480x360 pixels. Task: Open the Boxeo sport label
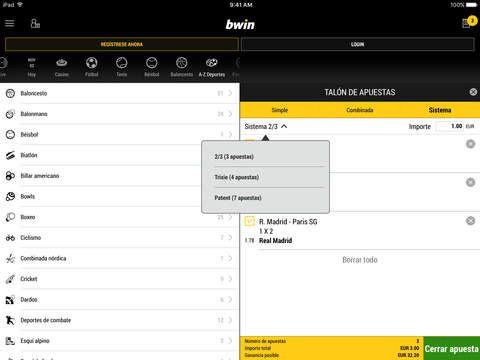click(x=28, y=217)
